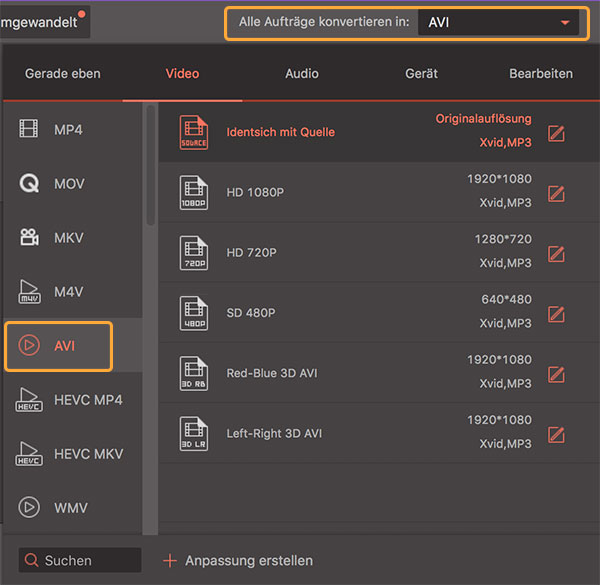Switch to the Gerät tab
The height and width of the screenshot is (585, 600).
[x=421, y=73]
